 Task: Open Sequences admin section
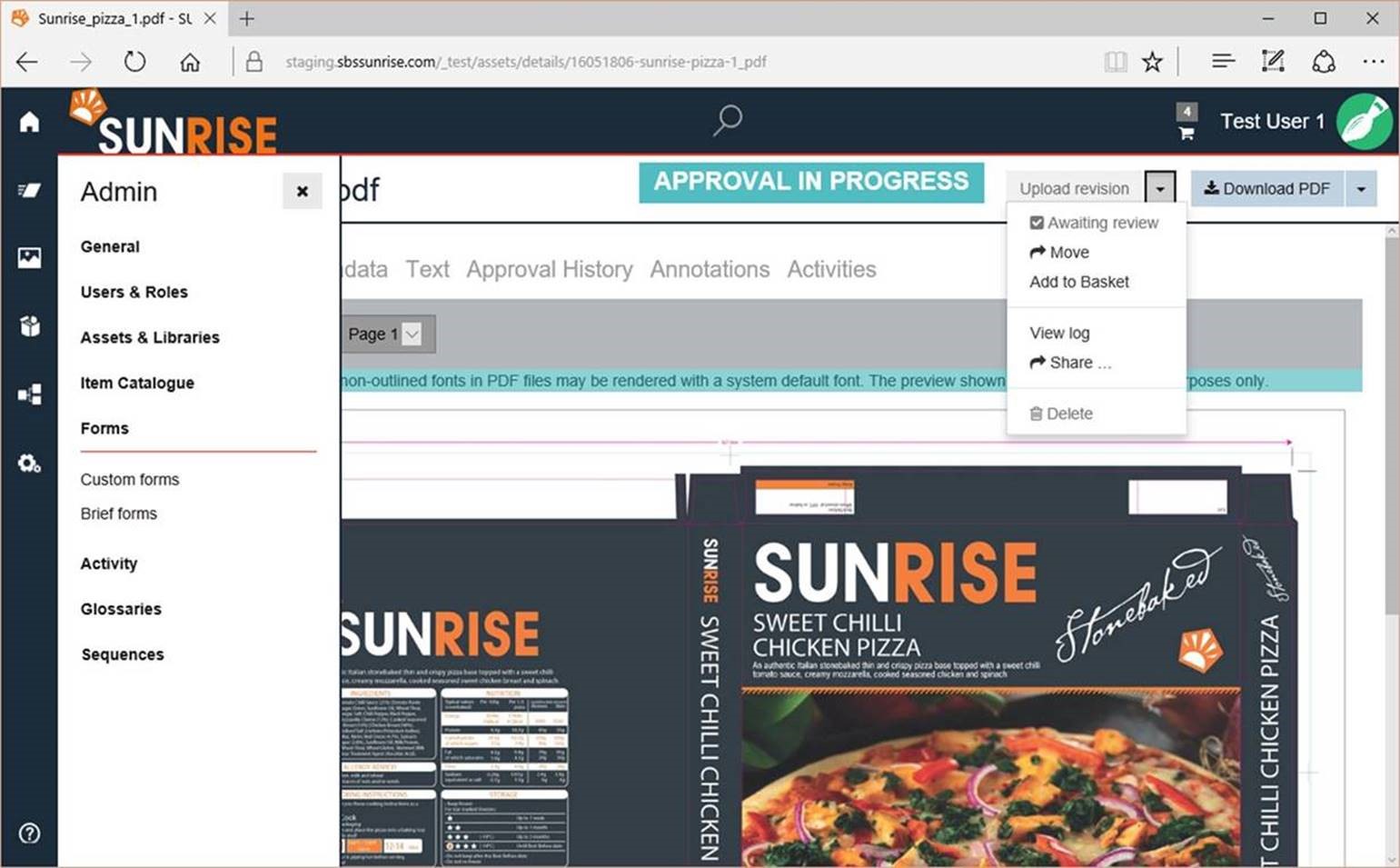pyautogui.click(x=123, y=654)
